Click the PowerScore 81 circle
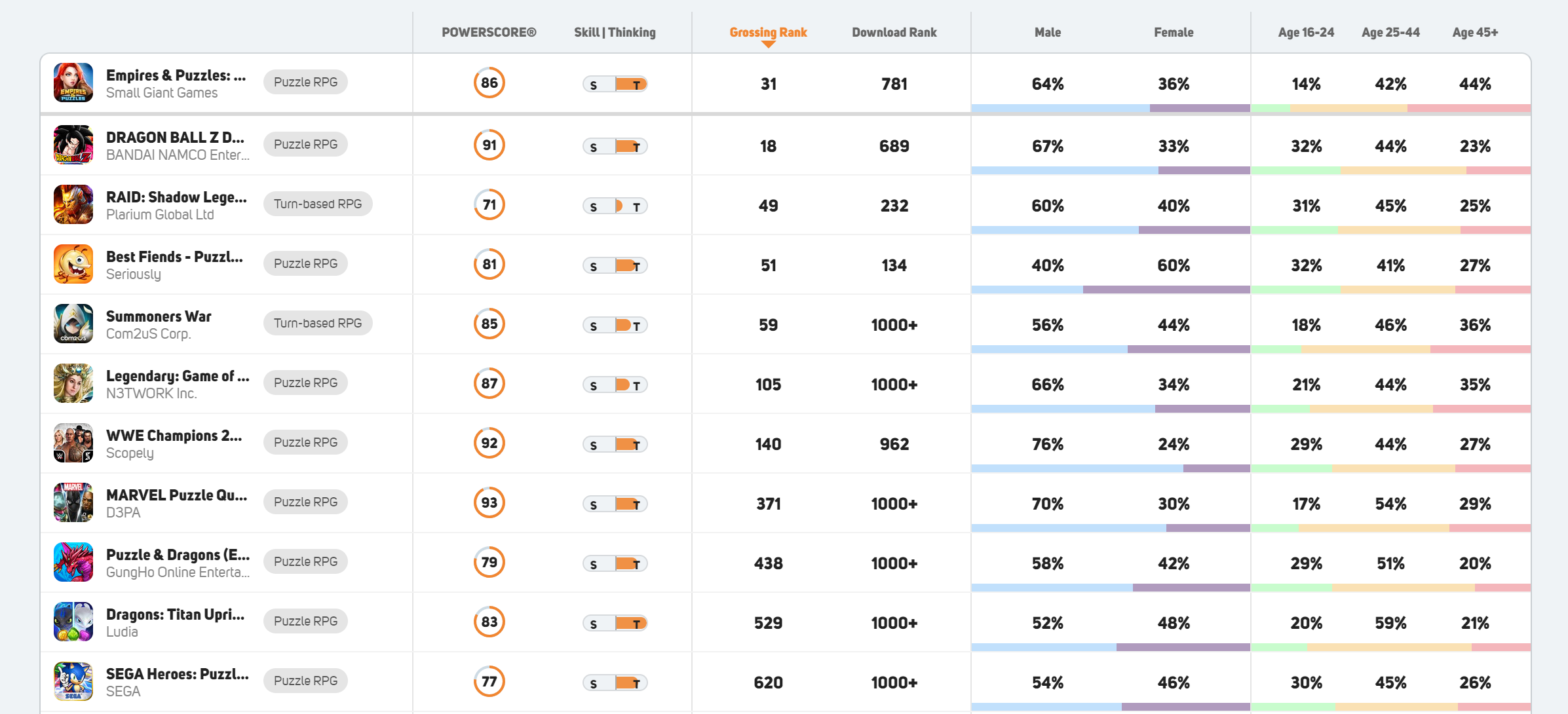The width and height of the screenshot is (1568, 714). pyautogui.click(x=489, y=264)
